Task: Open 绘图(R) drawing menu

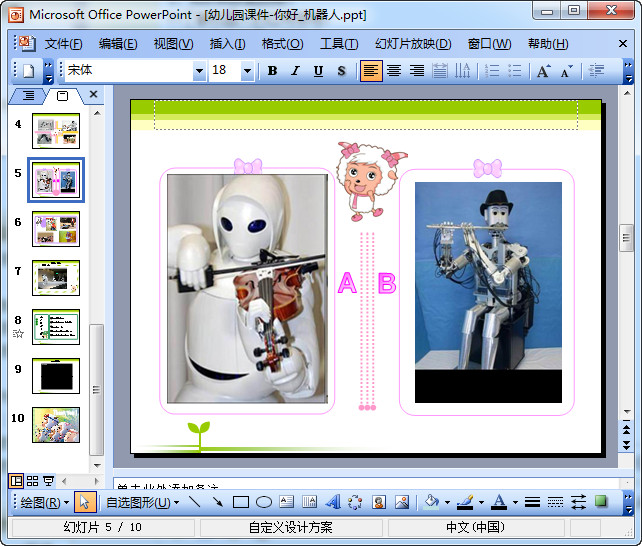Action: pos(45,503)
